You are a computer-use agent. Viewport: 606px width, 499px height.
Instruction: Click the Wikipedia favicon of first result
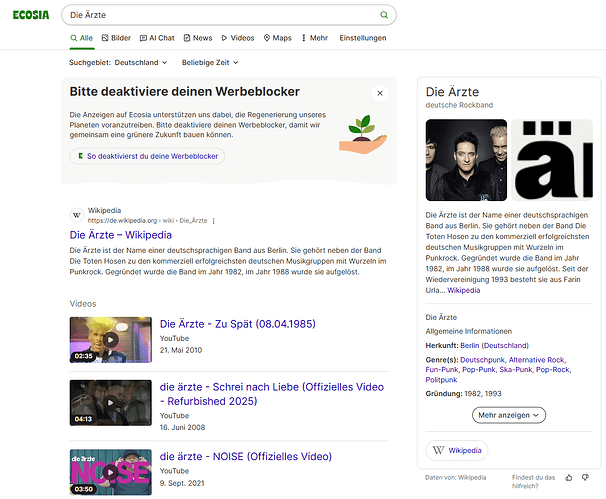(x=77, y=215)
